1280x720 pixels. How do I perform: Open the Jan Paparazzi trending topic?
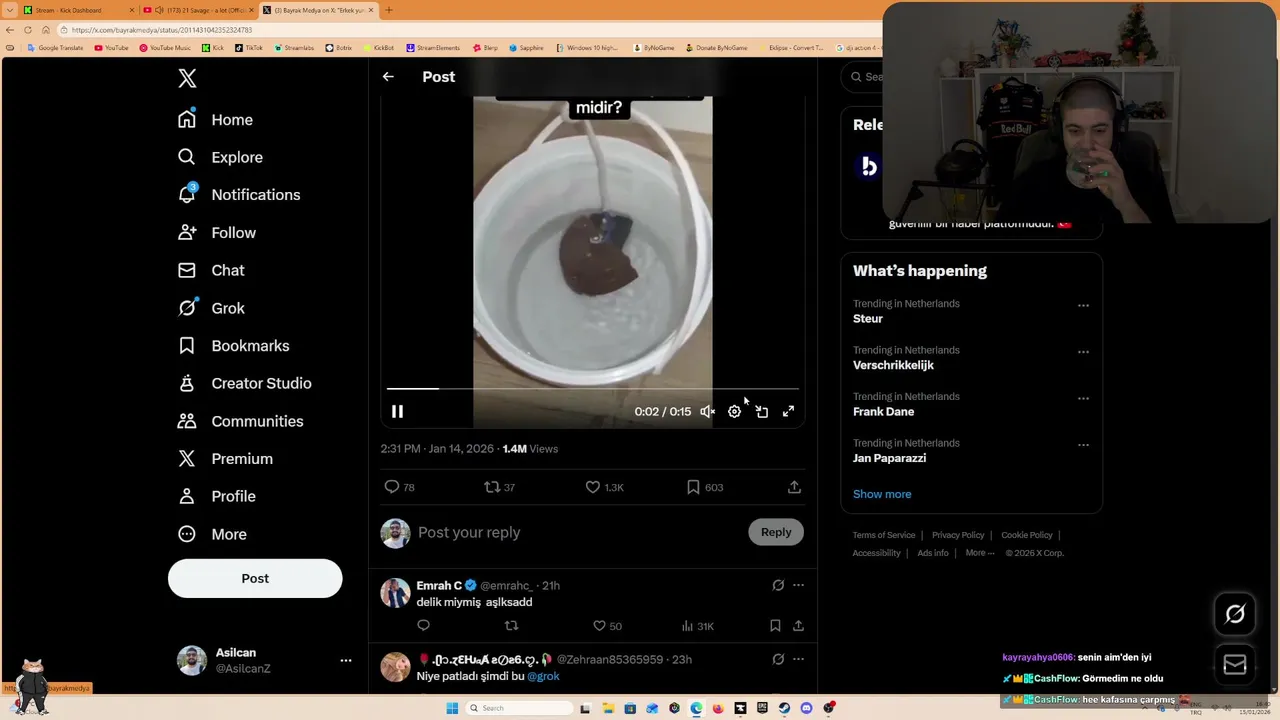point(889,458)
